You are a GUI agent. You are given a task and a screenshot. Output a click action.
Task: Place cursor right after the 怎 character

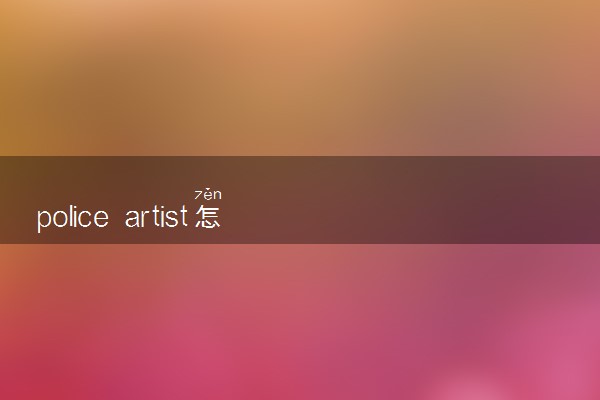tap(222, 217)
